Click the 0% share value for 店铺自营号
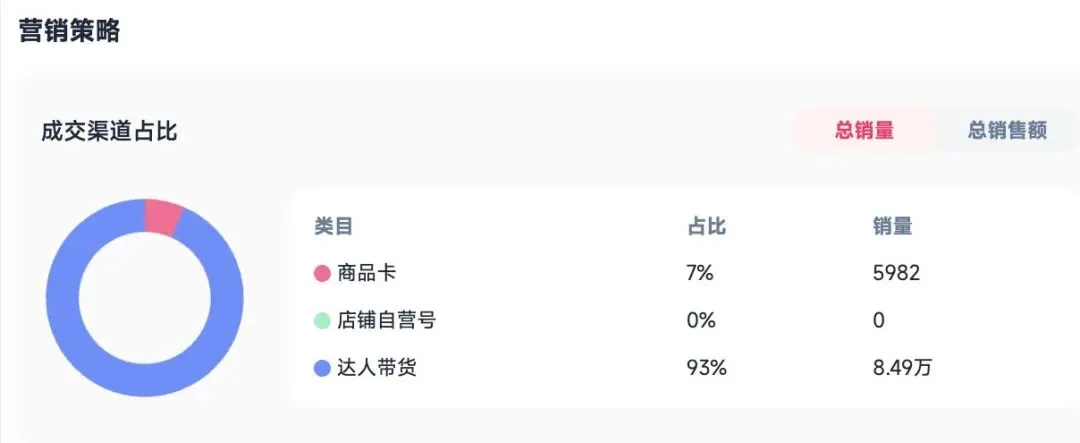The height and width of the screenshot is (443, 1080). pos(701,321)
